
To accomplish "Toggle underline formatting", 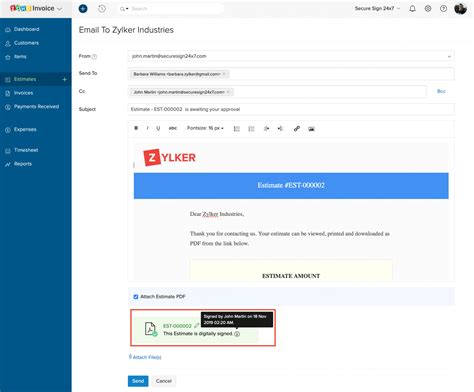I will click(x=158, y=128).
